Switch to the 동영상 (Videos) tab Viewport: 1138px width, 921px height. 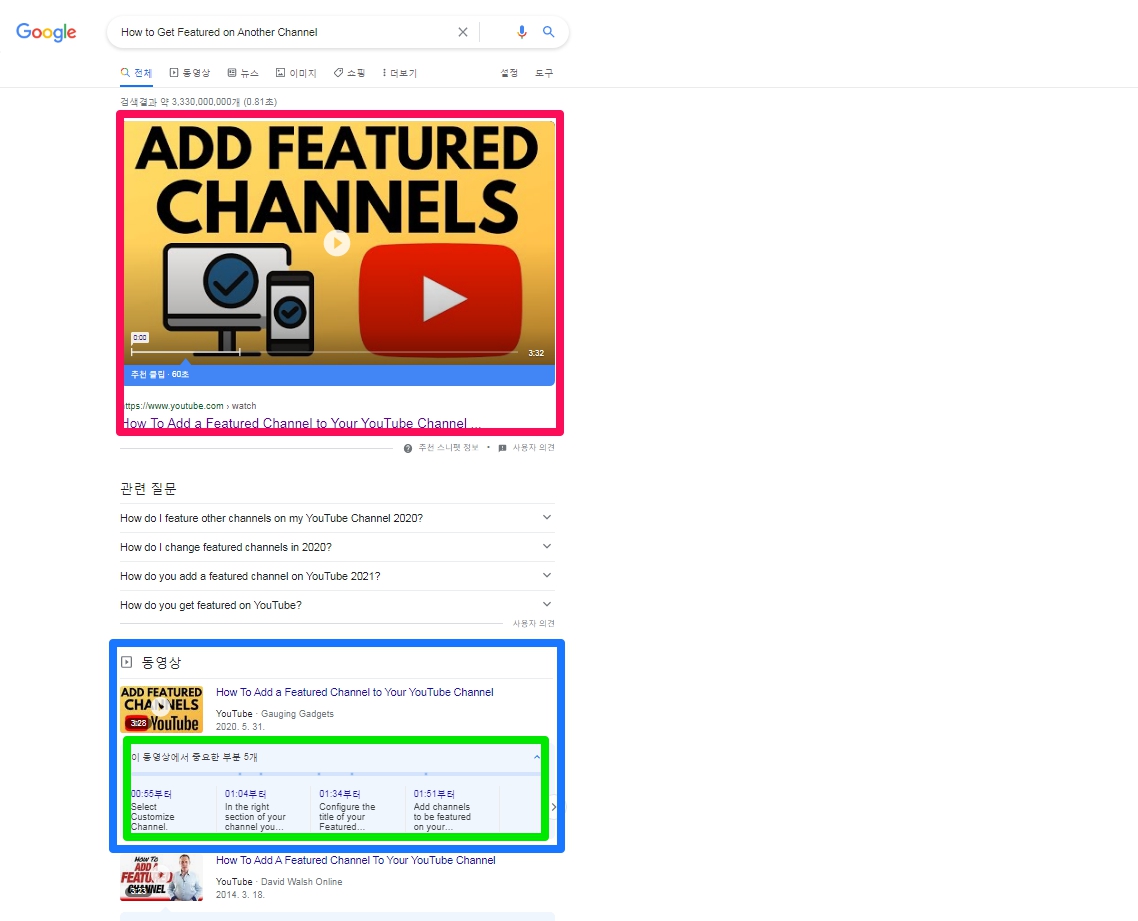point(189,73)
